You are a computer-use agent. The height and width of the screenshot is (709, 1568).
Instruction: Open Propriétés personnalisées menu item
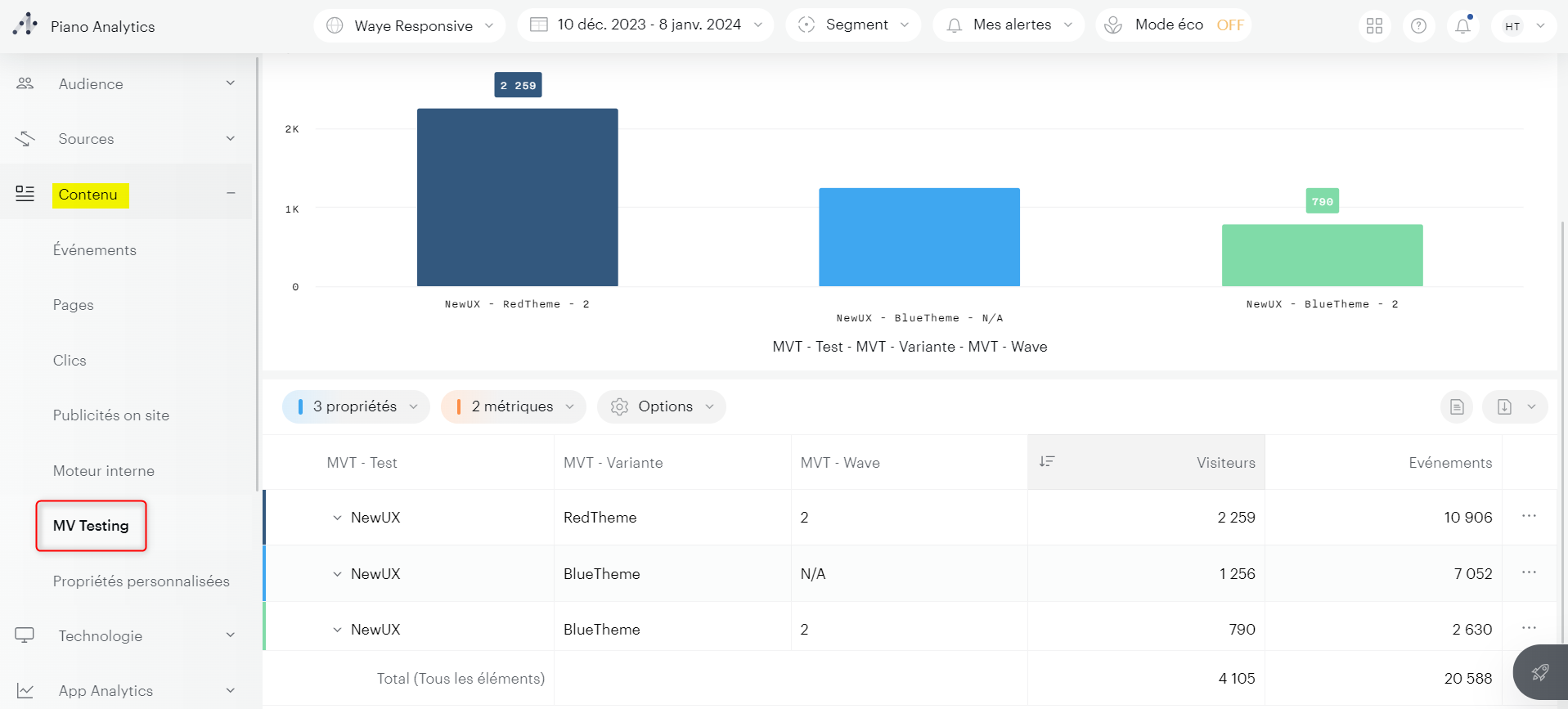point(141,581)
